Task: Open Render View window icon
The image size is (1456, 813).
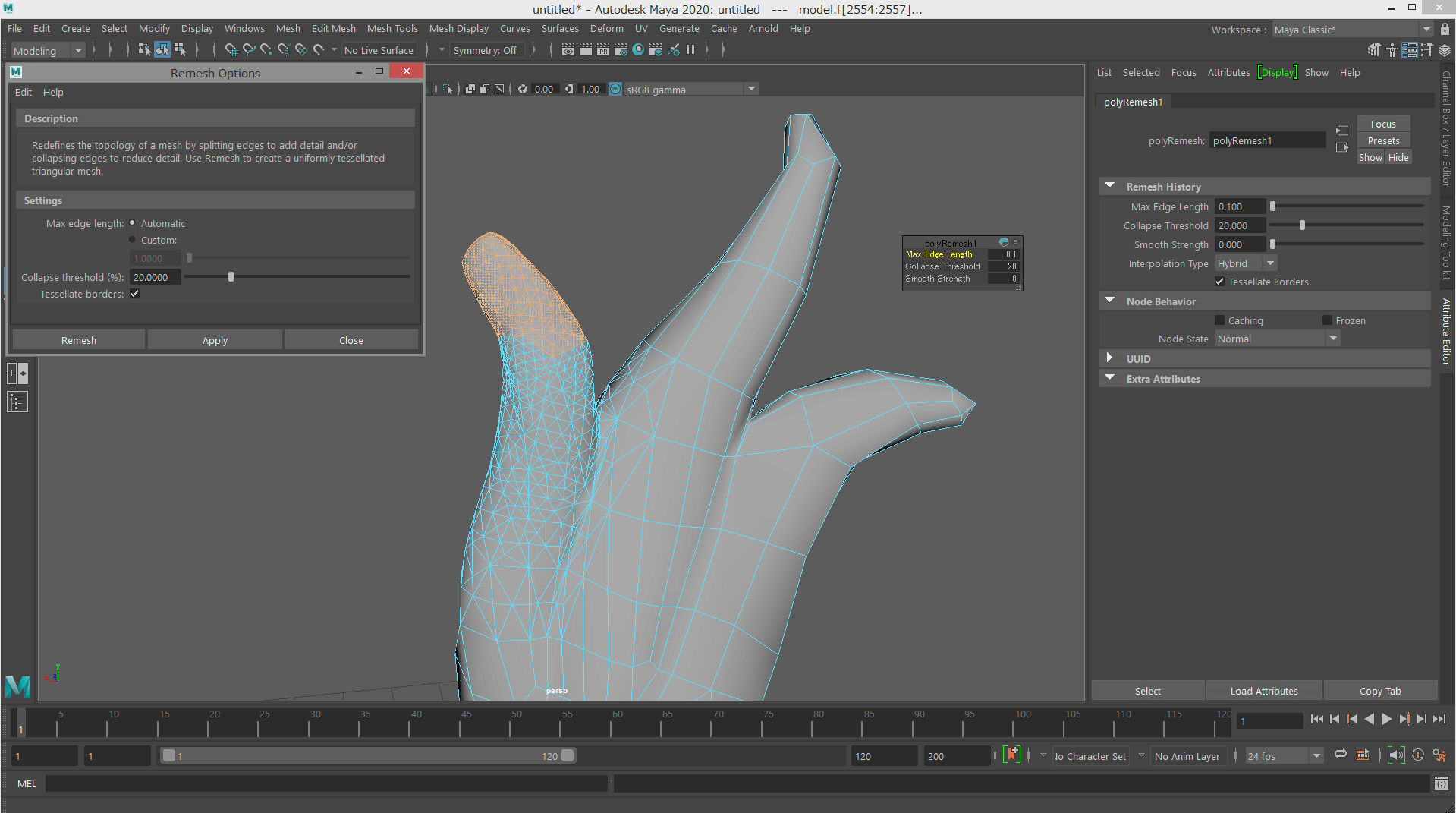Action: (568, 50)
